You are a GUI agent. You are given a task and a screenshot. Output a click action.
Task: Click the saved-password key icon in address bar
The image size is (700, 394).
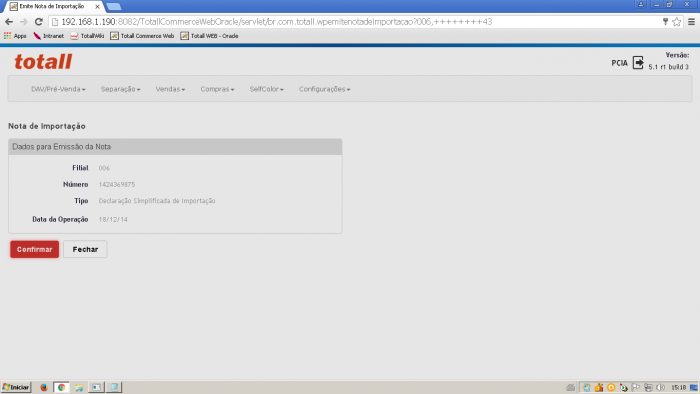pyautogui.click(x=665, y=21)
